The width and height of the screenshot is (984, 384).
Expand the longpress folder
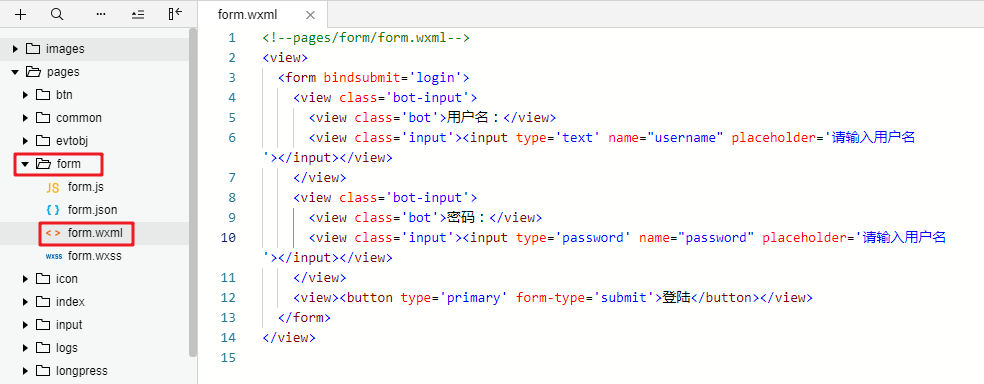(x=25, y=371)
